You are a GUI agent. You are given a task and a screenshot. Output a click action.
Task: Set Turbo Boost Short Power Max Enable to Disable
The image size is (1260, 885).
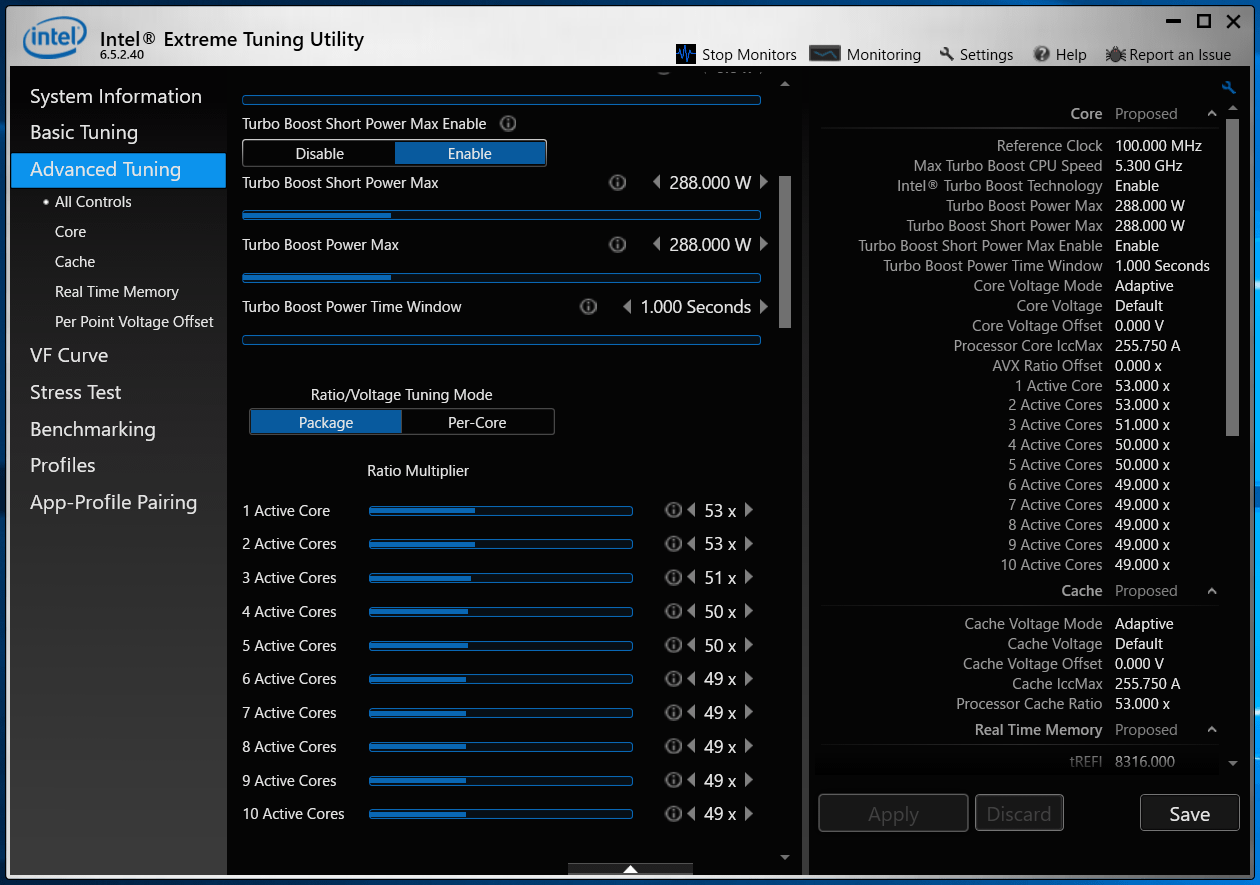pos(319,153)
